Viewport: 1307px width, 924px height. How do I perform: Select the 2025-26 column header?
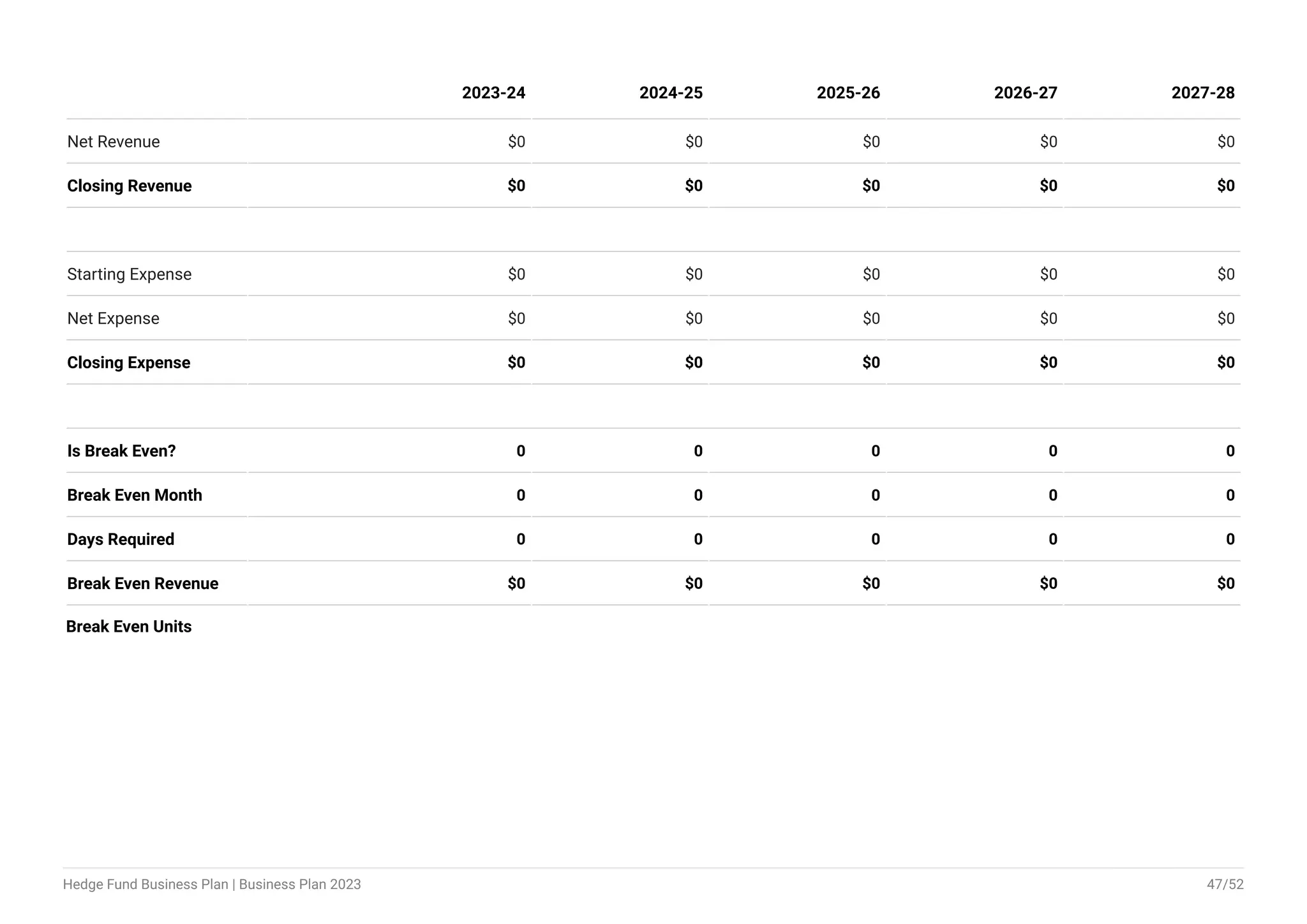click(848, 93)
